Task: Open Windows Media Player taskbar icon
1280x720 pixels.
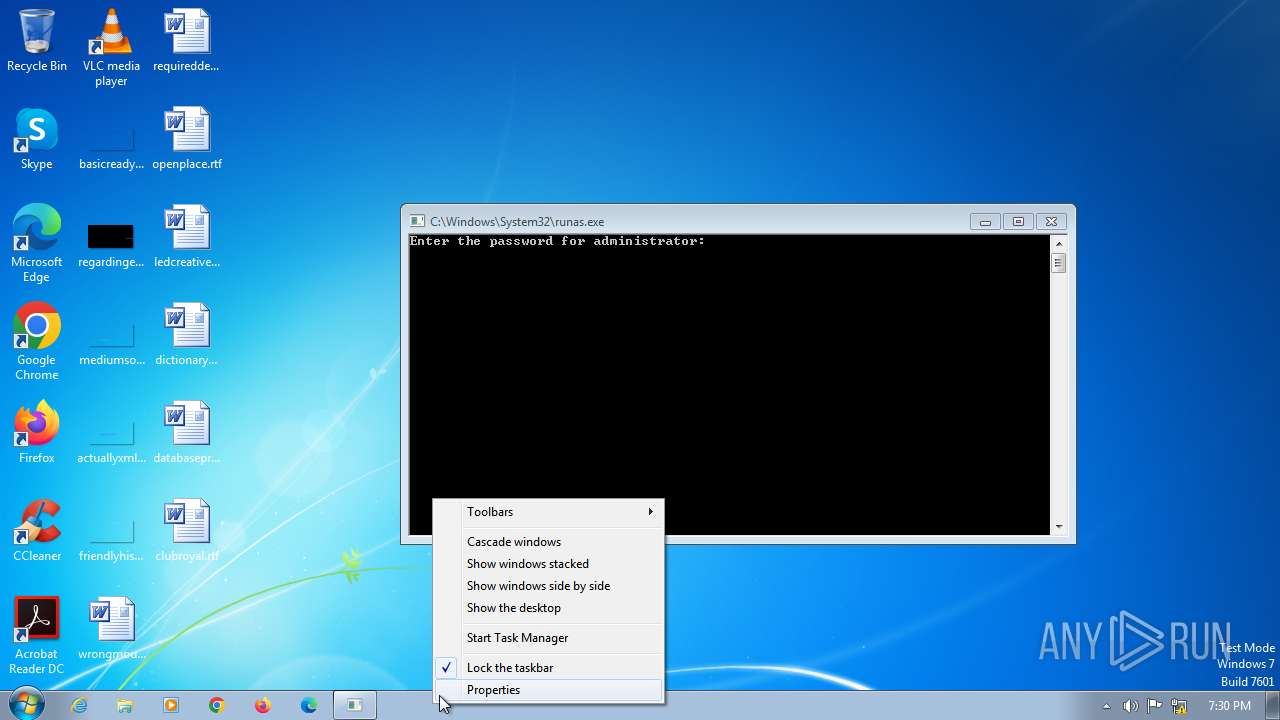Action: (171, 705)
